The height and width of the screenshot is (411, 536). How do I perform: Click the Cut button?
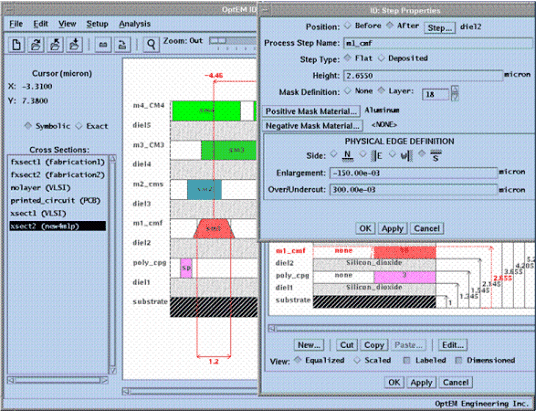[x=347, y=345]
